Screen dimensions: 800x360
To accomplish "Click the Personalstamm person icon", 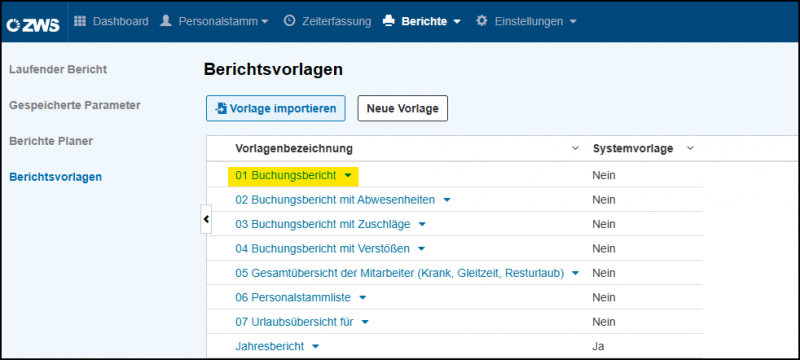I will pos(166,21).
